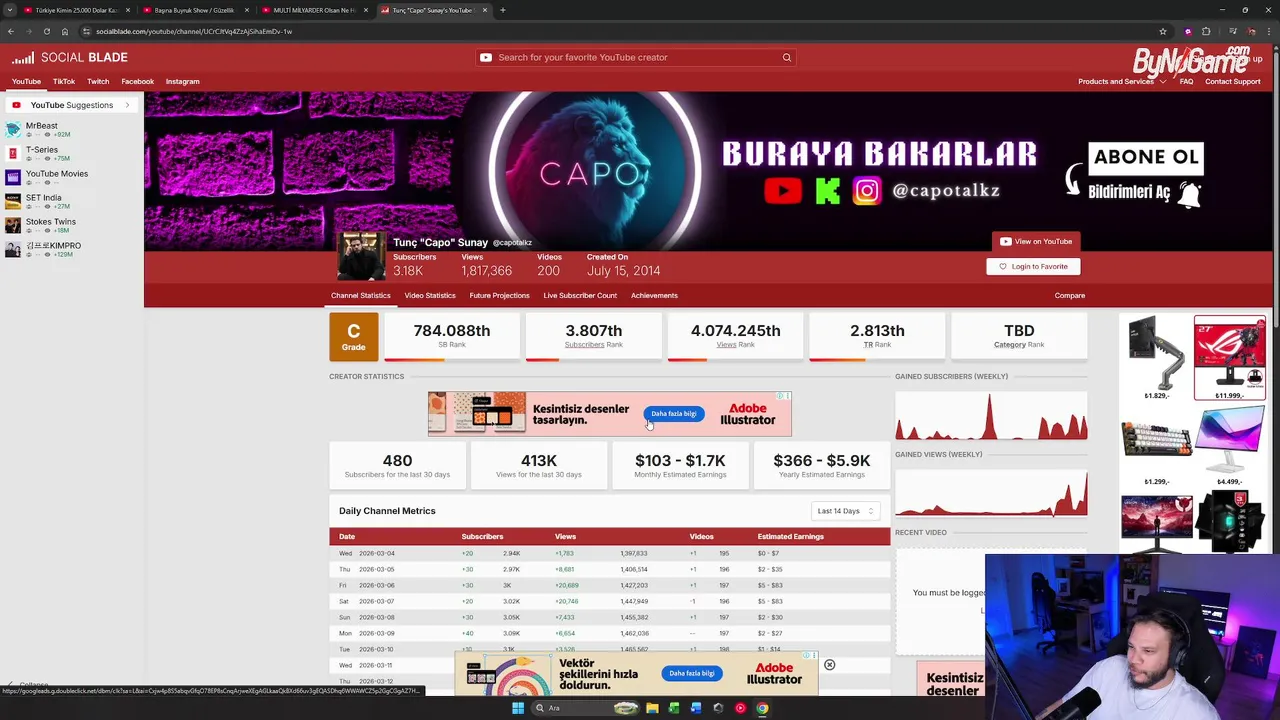Switch to the 'MULTİ MİLYARDER' browser tab
Image resolution: width=1280 pixels, height=720 pixels.
click(314, 10)
